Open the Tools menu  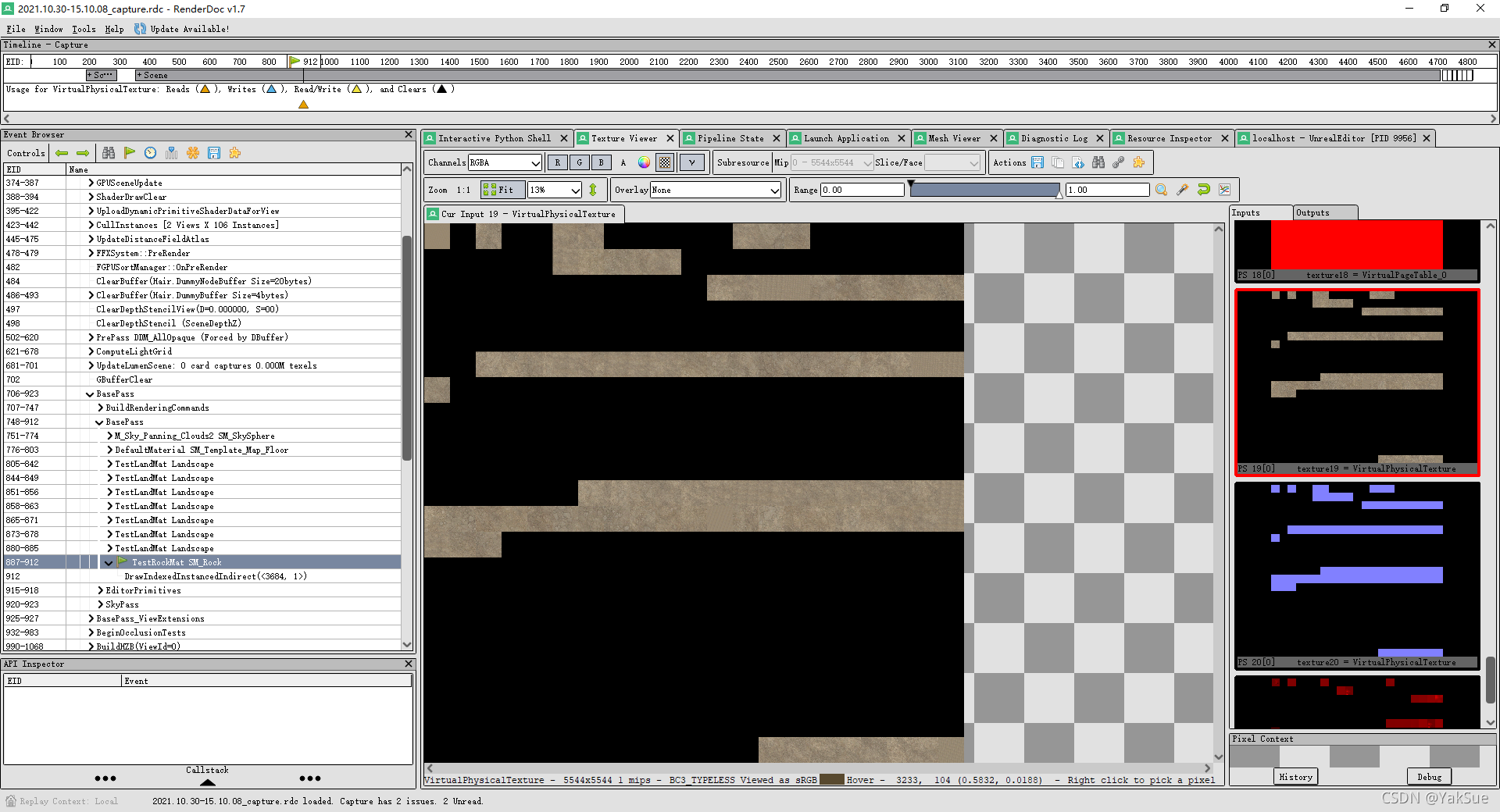(84, 29)
